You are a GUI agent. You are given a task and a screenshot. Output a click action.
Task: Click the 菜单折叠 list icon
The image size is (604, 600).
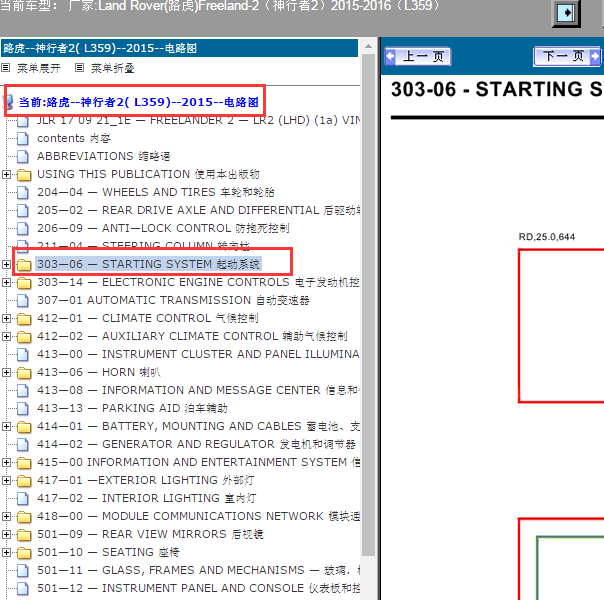coord(79,68)
